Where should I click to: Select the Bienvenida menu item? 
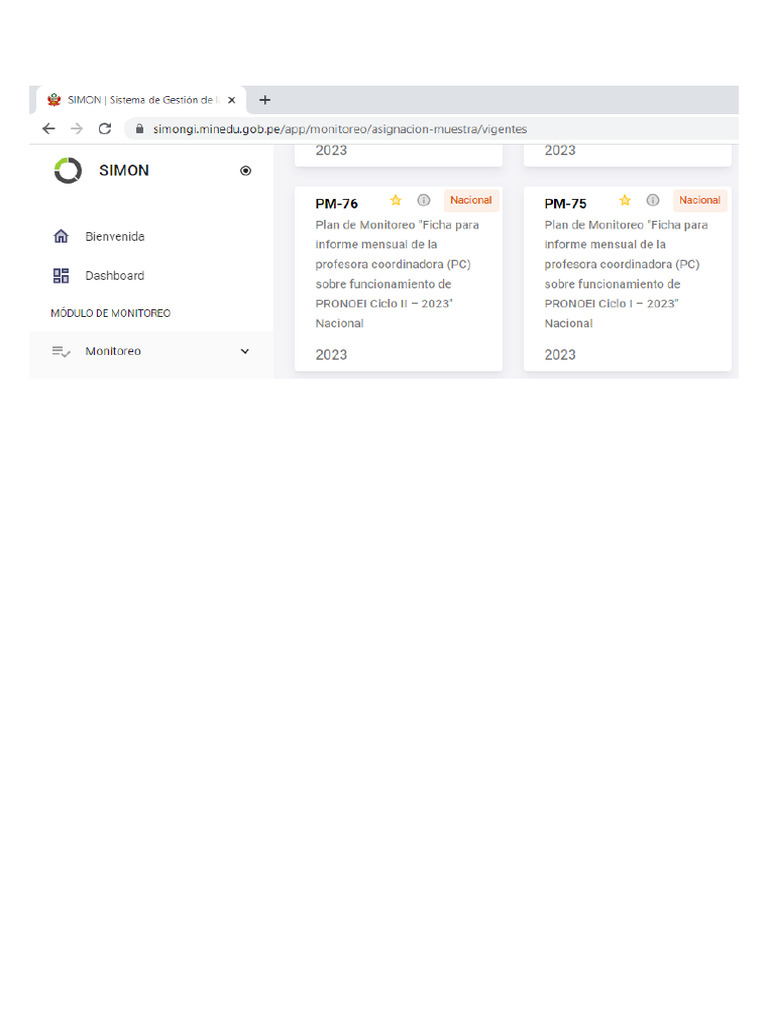click(x=115, y=237)
